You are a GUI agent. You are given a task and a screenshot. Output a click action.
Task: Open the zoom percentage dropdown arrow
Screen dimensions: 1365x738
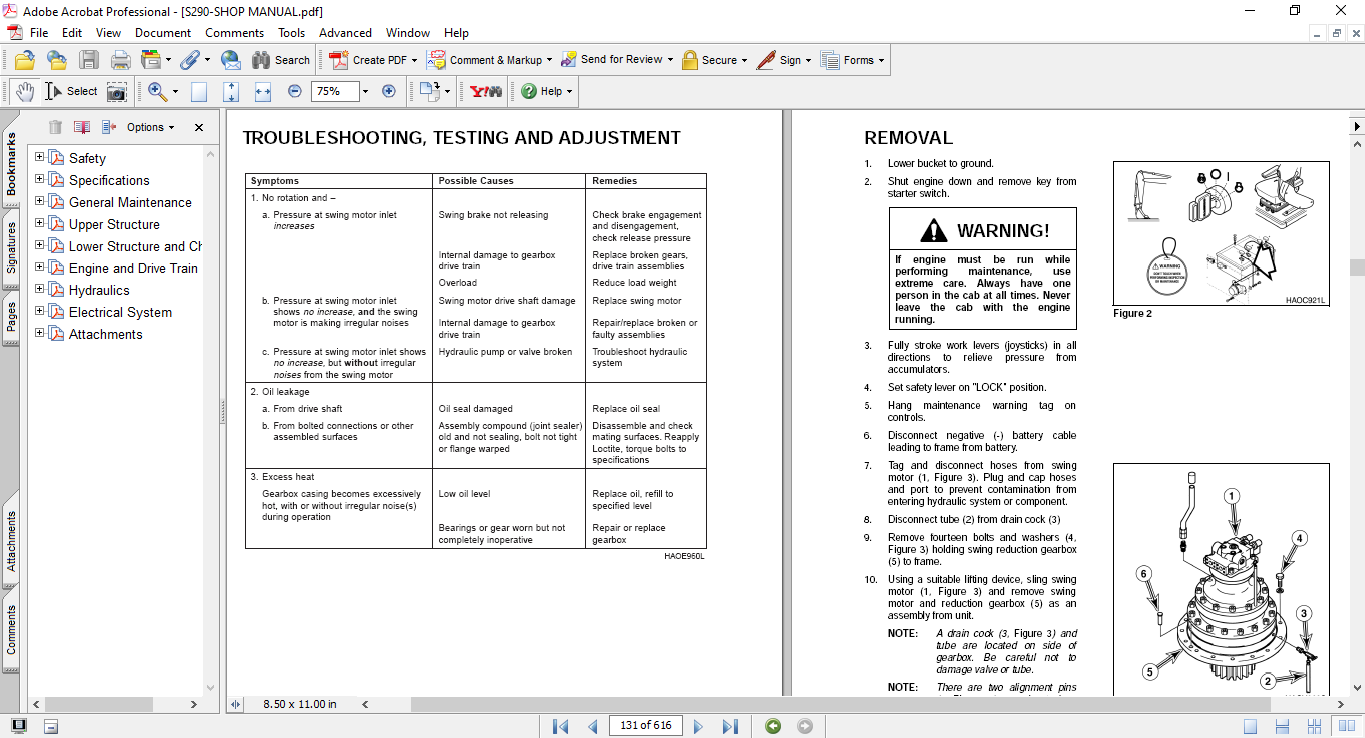point(365,91)
